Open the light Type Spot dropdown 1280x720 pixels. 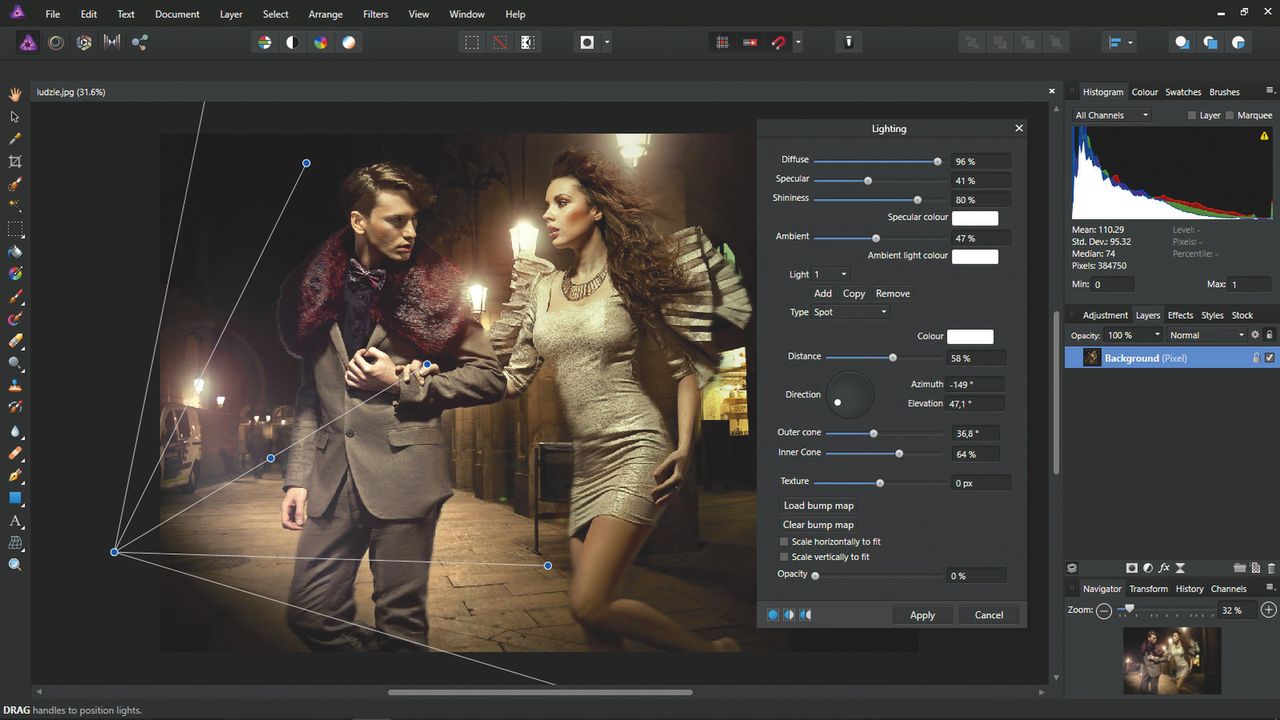pyautogui.click(x=850, y=312)
